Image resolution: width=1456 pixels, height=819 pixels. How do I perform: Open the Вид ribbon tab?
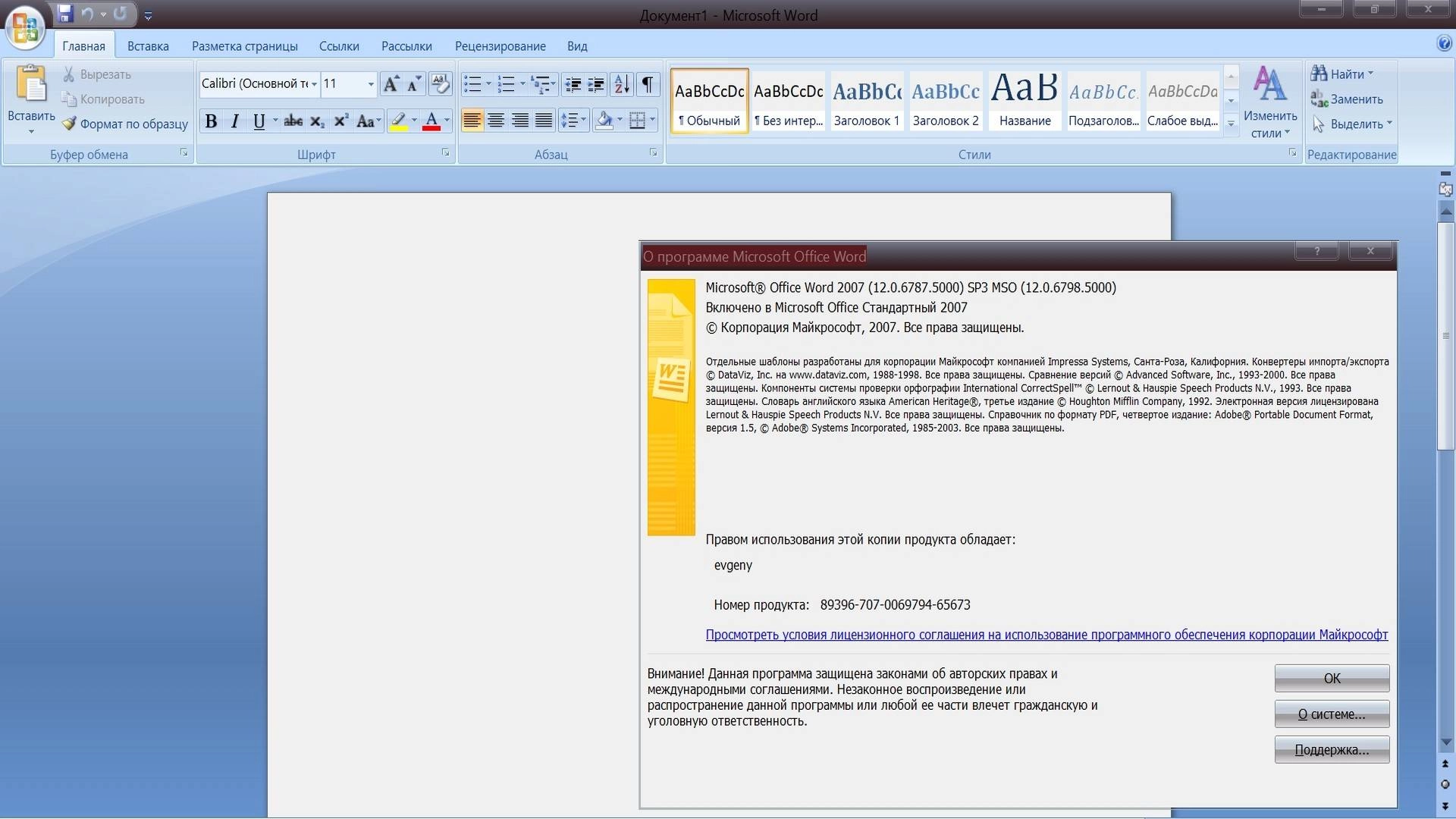(577, 46)
